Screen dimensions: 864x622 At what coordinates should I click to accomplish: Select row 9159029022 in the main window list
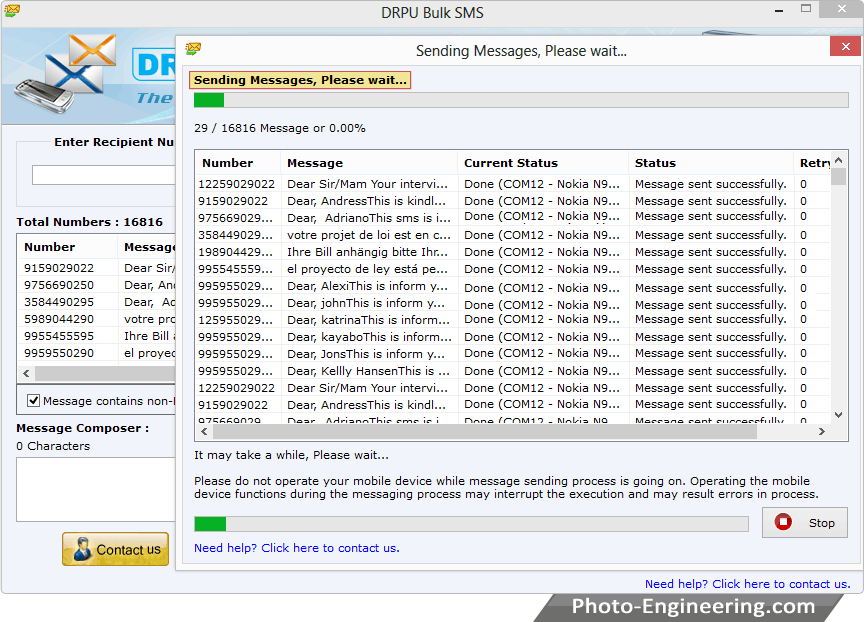pyautogui.click(x=97, y=268)
